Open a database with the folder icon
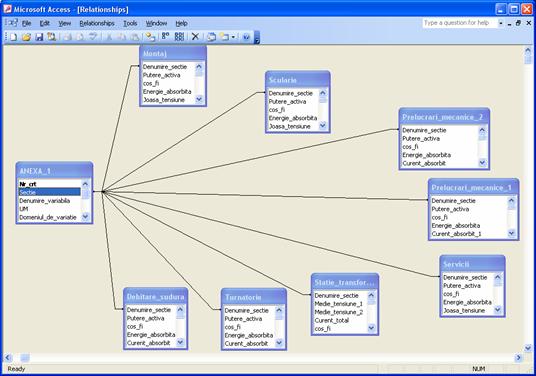This screenshot has height=376, width=536. pos(26,37)
